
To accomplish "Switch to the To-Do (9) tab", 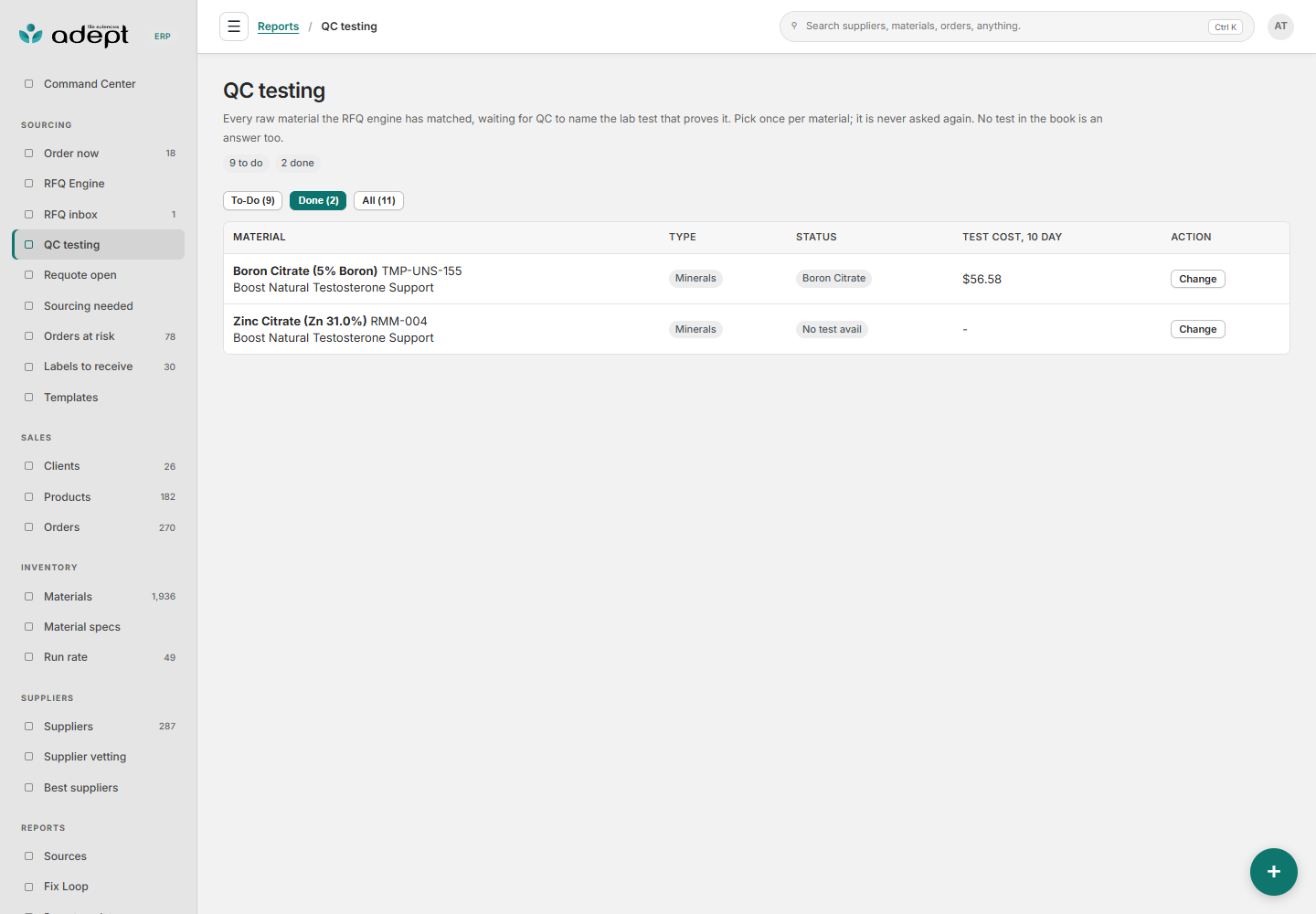I will 253,201.
